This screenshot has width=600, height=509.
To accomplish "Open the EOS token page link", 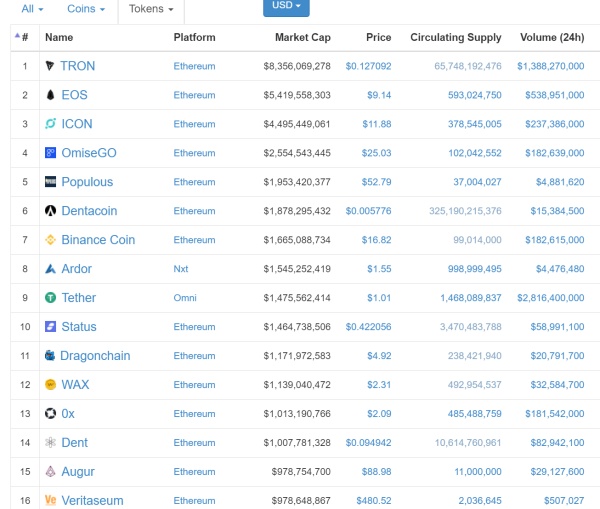I will [75, 95].
